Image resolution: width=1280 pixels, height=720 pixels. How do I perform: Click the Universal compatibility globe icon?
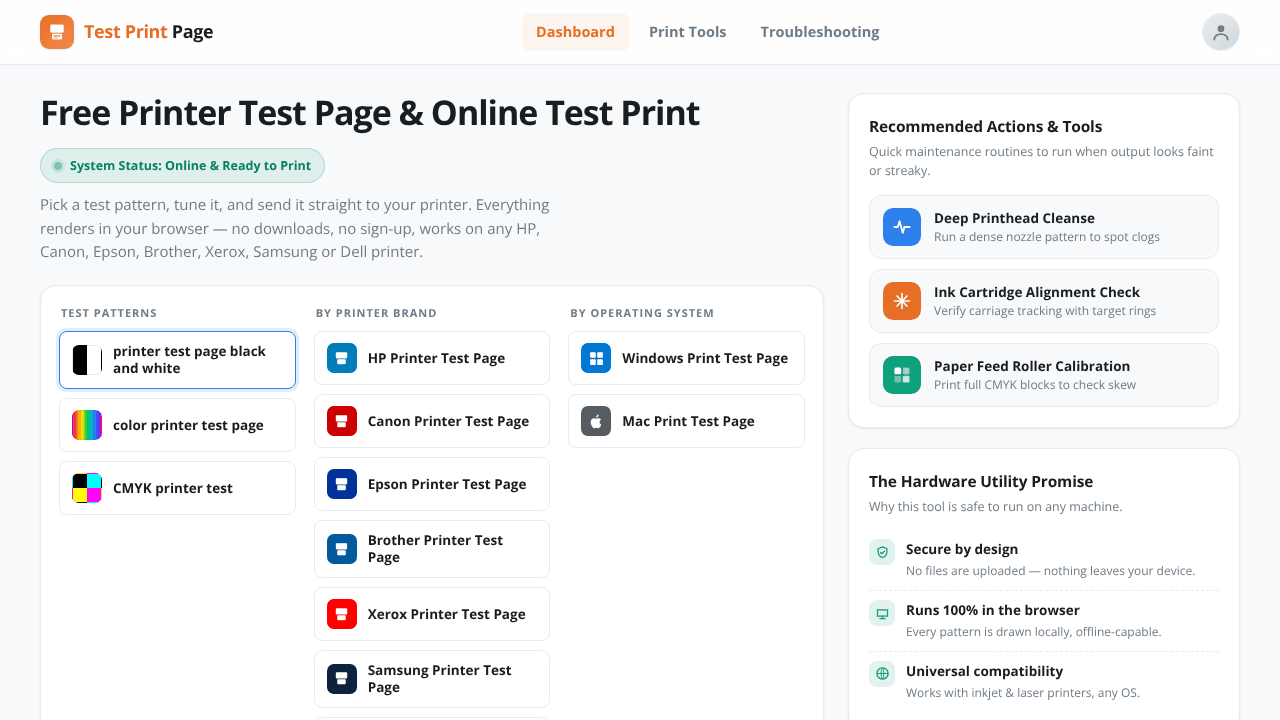(x=882, y=674)
